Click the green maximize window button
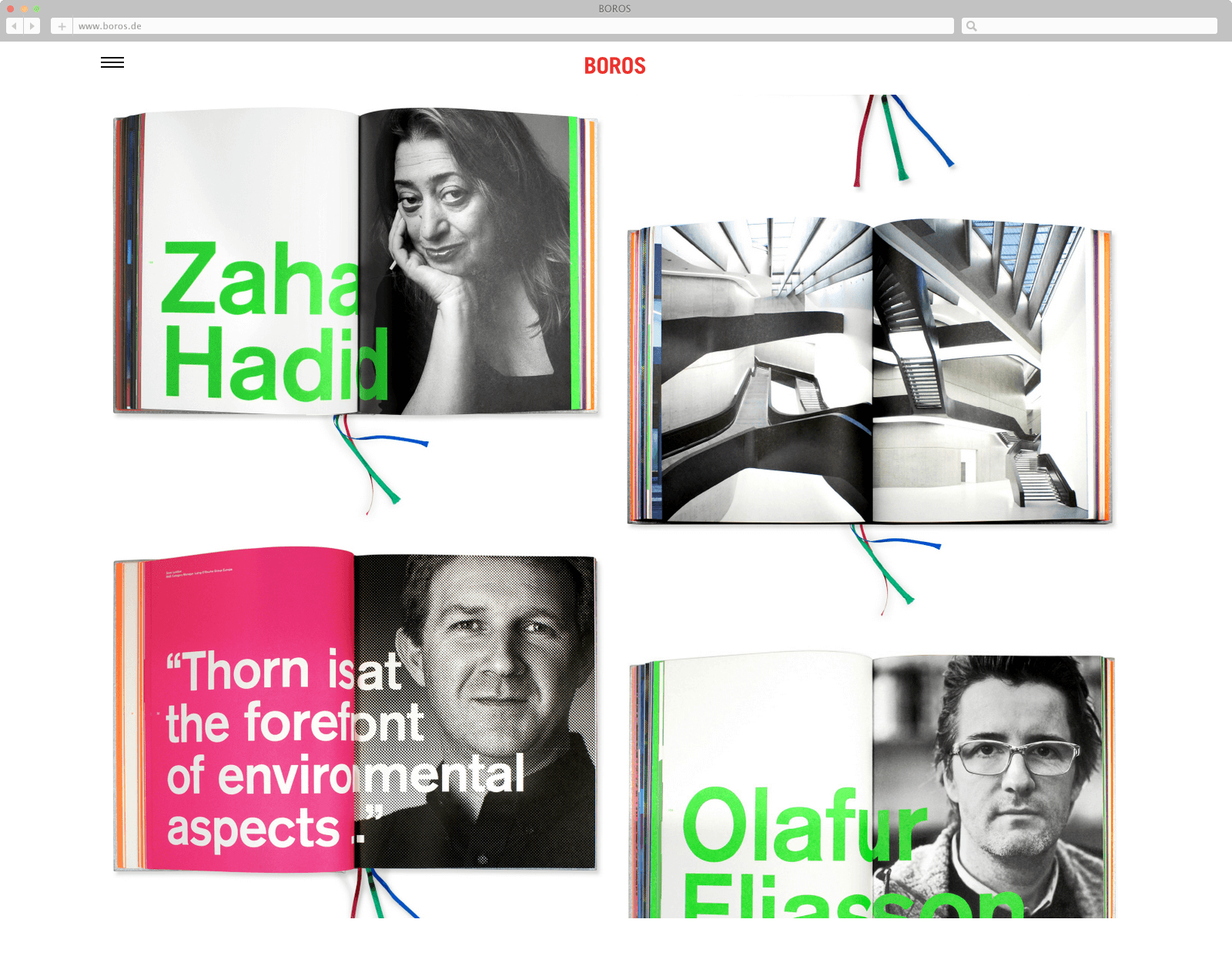 [36, 8]
